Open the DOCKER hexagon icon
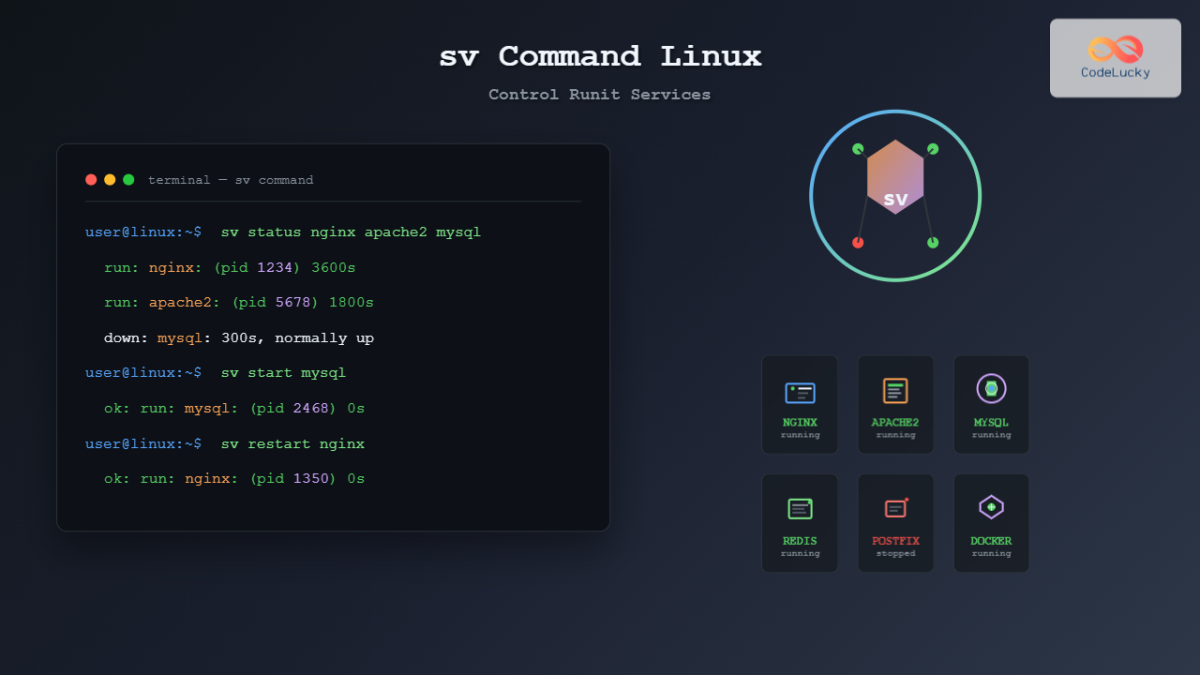This screenshot has height=675, width=1200. tap(990, 509)
